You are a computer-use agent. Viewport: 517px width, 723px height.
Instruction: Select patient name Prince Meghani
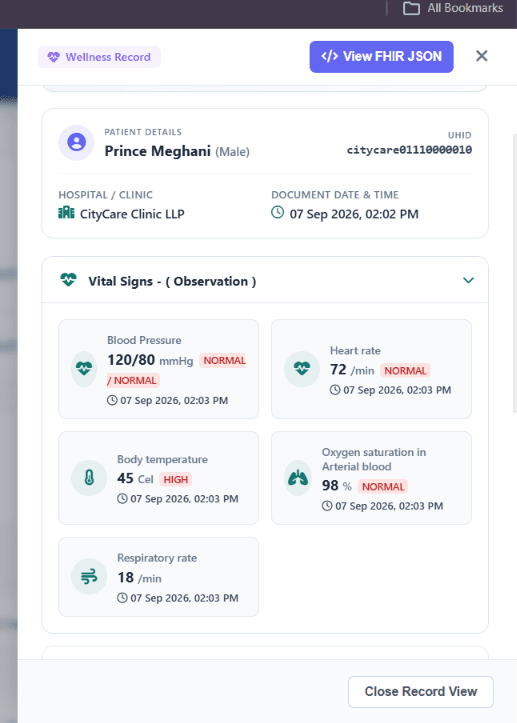(157, 151)
